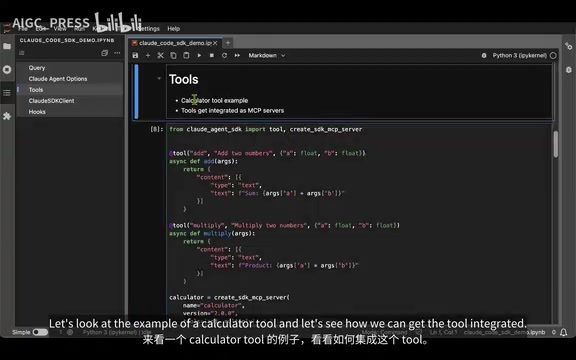Select the claude_code_sdk_demo.ipynb tab
Viewport: 576px width, 360px height.
[175, 43]
